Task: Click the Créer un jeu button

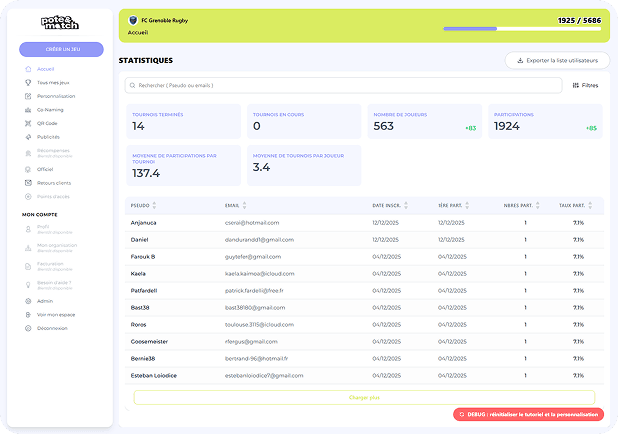Action: click(61, 49)
